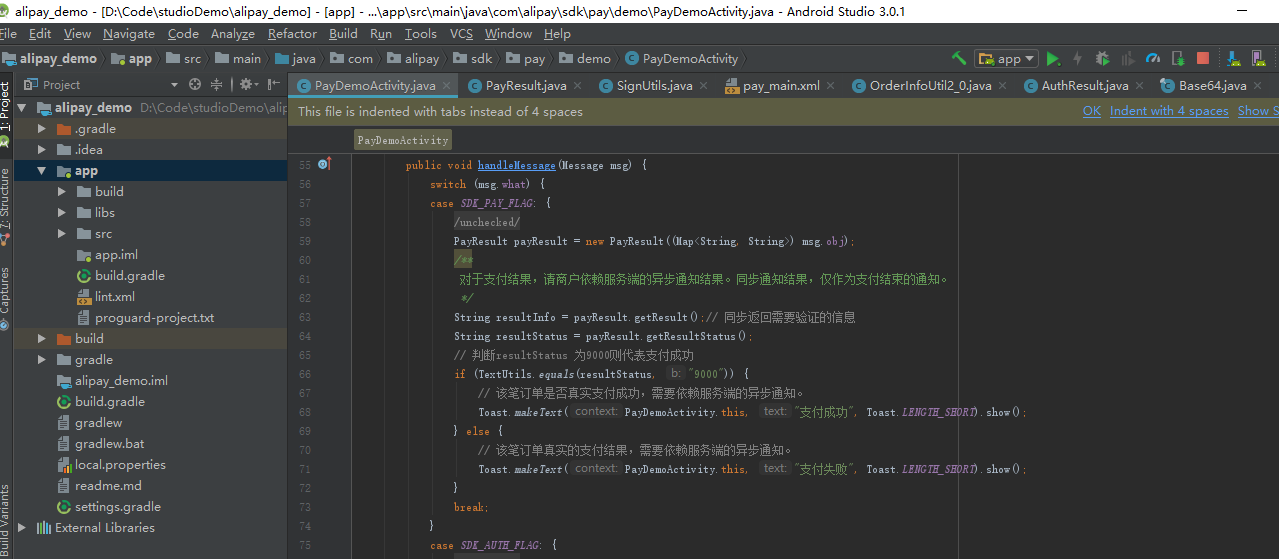
Task: Click Scroll from Source target icon
Action: [195, 85]
